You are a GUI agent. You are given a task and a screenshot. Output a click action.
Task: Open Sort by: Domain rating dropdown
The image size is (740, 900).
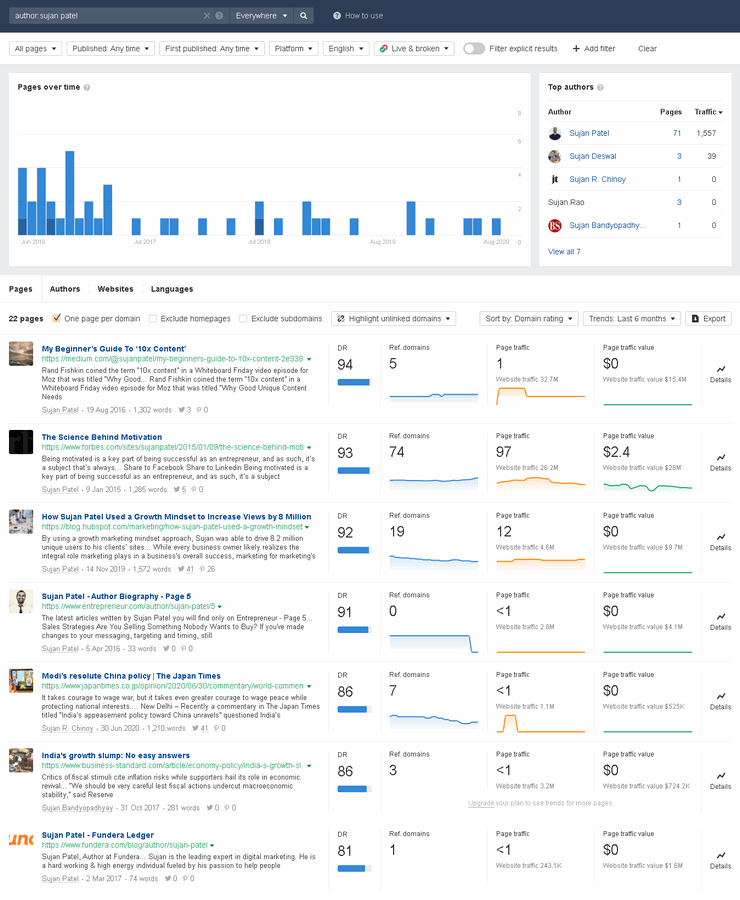pyautogui.click(x=529, y=319)
